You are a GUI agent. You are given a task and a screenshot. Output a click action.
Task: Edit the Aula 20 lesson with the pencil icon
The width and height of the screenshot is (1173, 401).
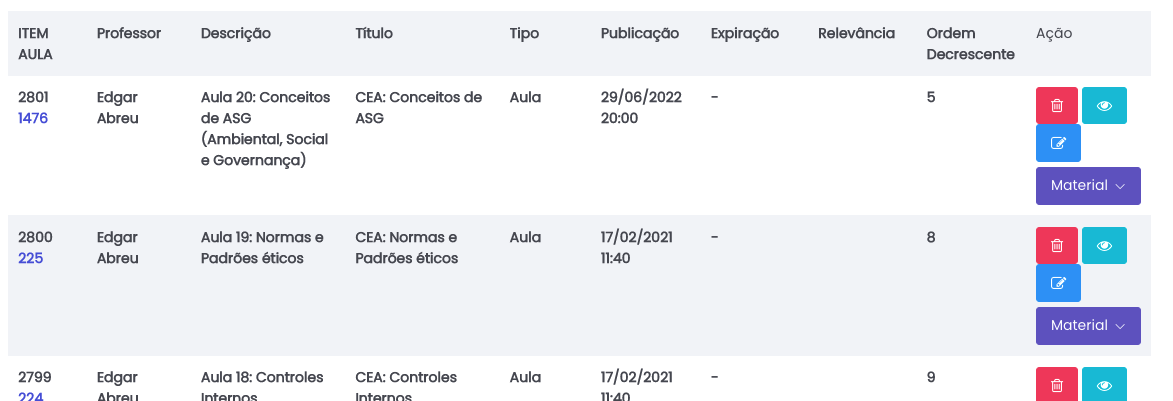1058,144
